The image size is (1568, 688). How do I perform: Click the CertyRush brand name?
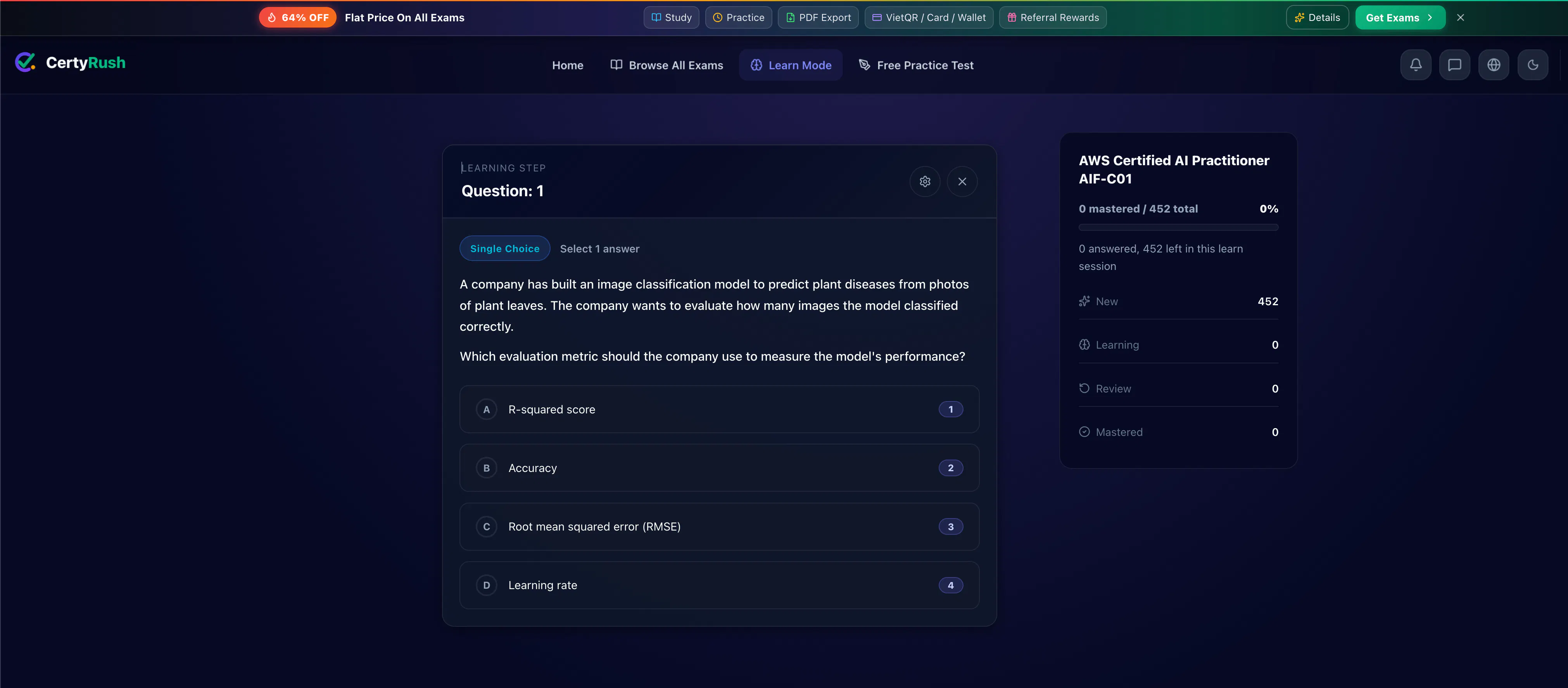click(86, 63)
